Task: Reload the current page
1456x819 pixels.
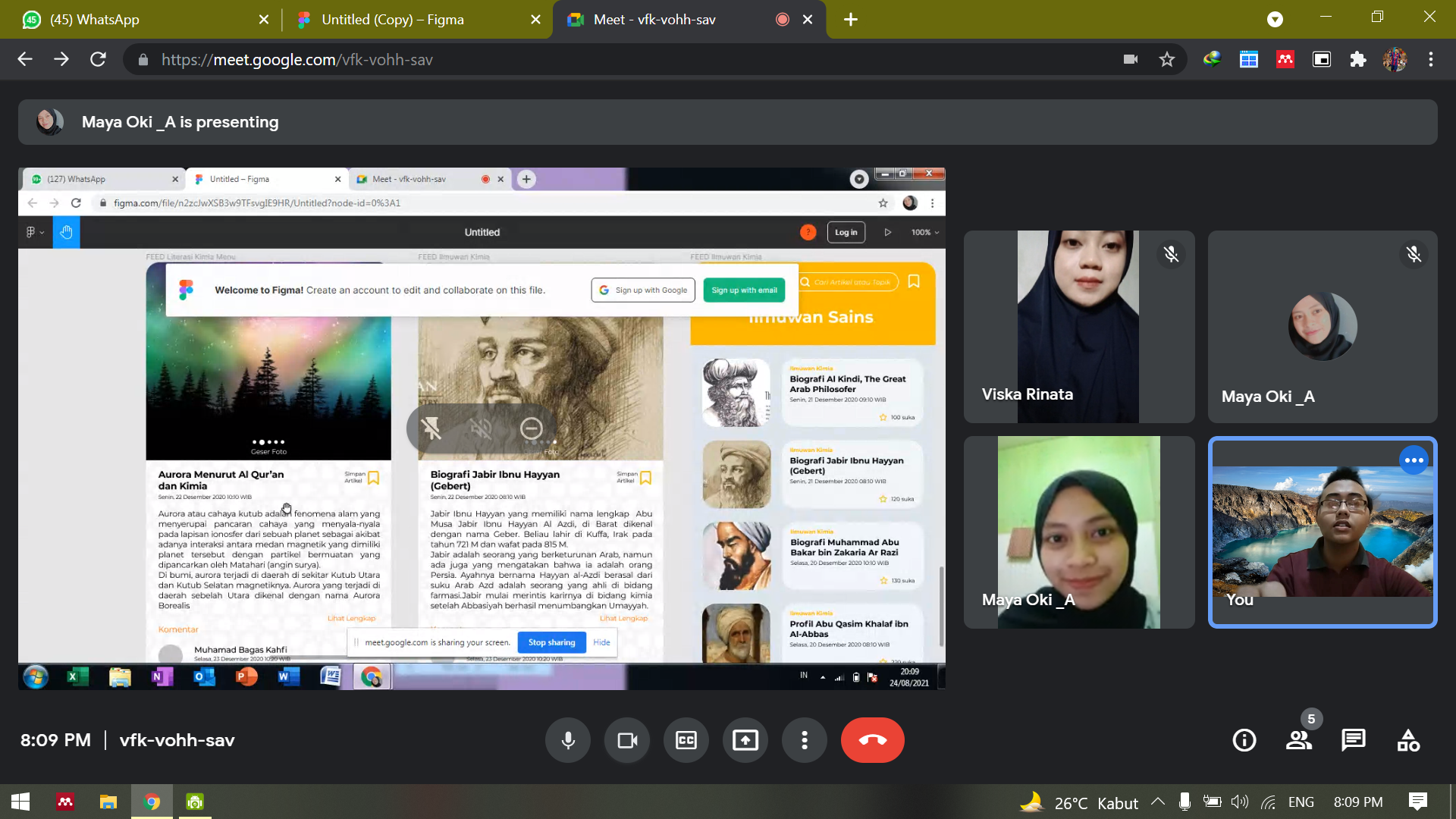Action: point(98,60)
